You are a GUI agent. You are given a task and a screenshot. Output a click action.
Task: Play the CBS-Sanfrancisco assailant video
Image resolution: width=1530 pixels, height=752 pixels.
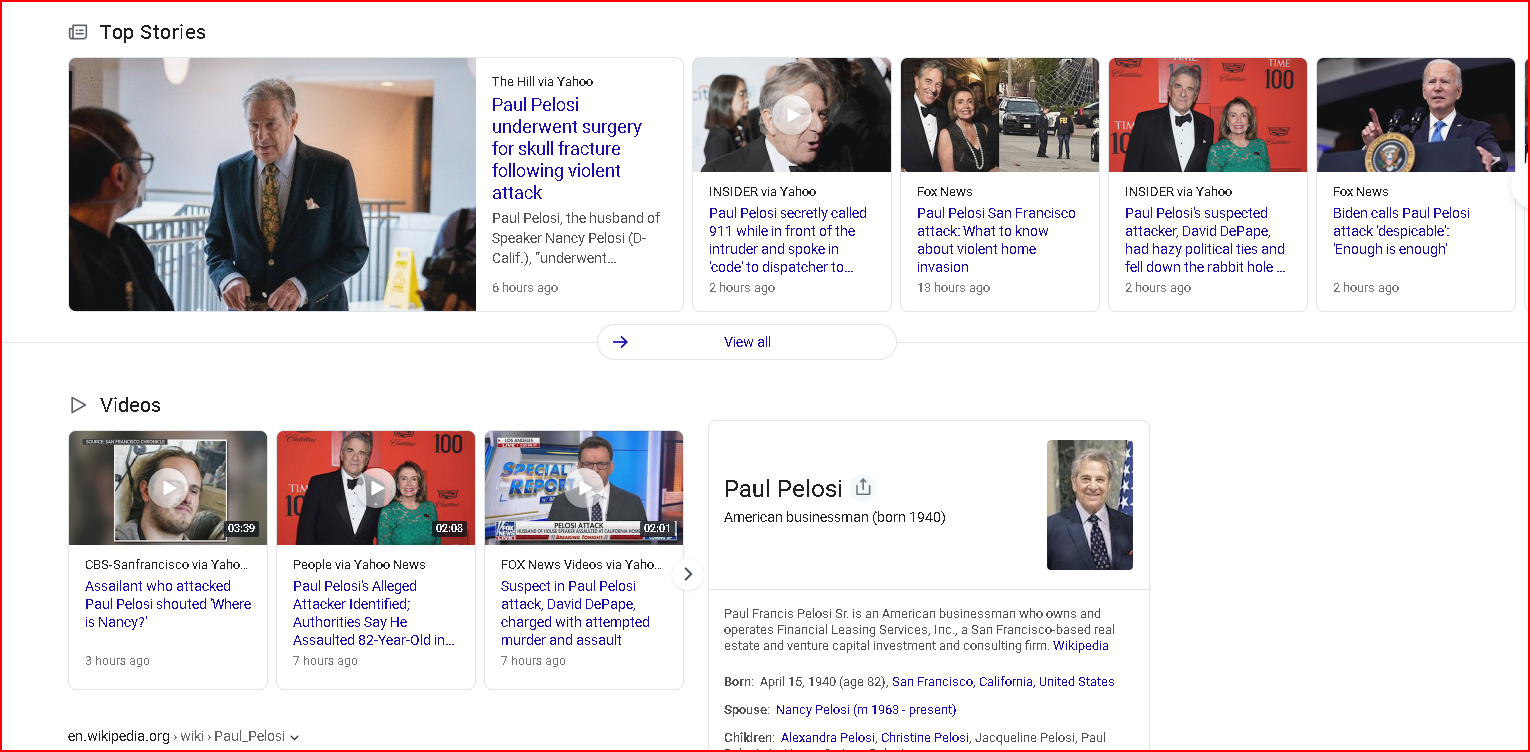(x=168, y=488)
